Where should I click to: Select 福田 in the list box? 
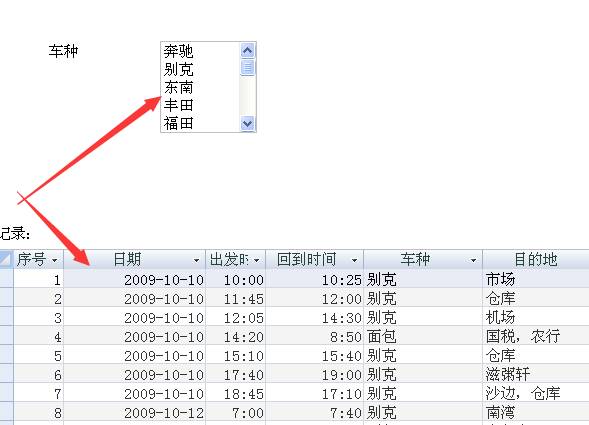click(178, 123)
